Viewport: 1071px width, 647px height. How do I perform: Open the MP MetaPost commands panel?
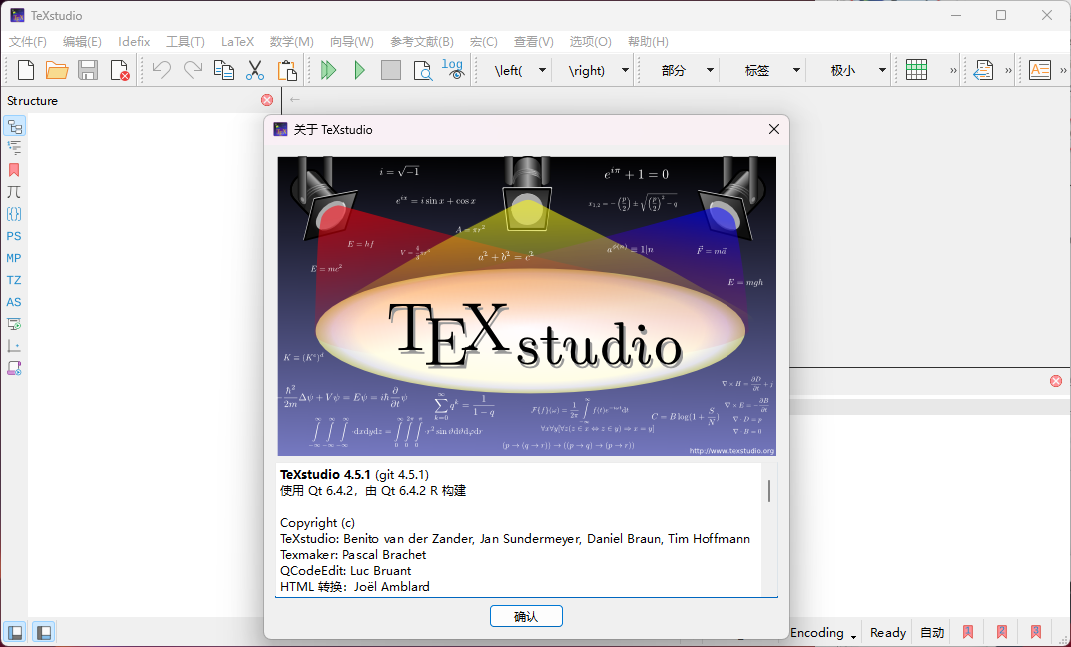[x=14, y=258]
